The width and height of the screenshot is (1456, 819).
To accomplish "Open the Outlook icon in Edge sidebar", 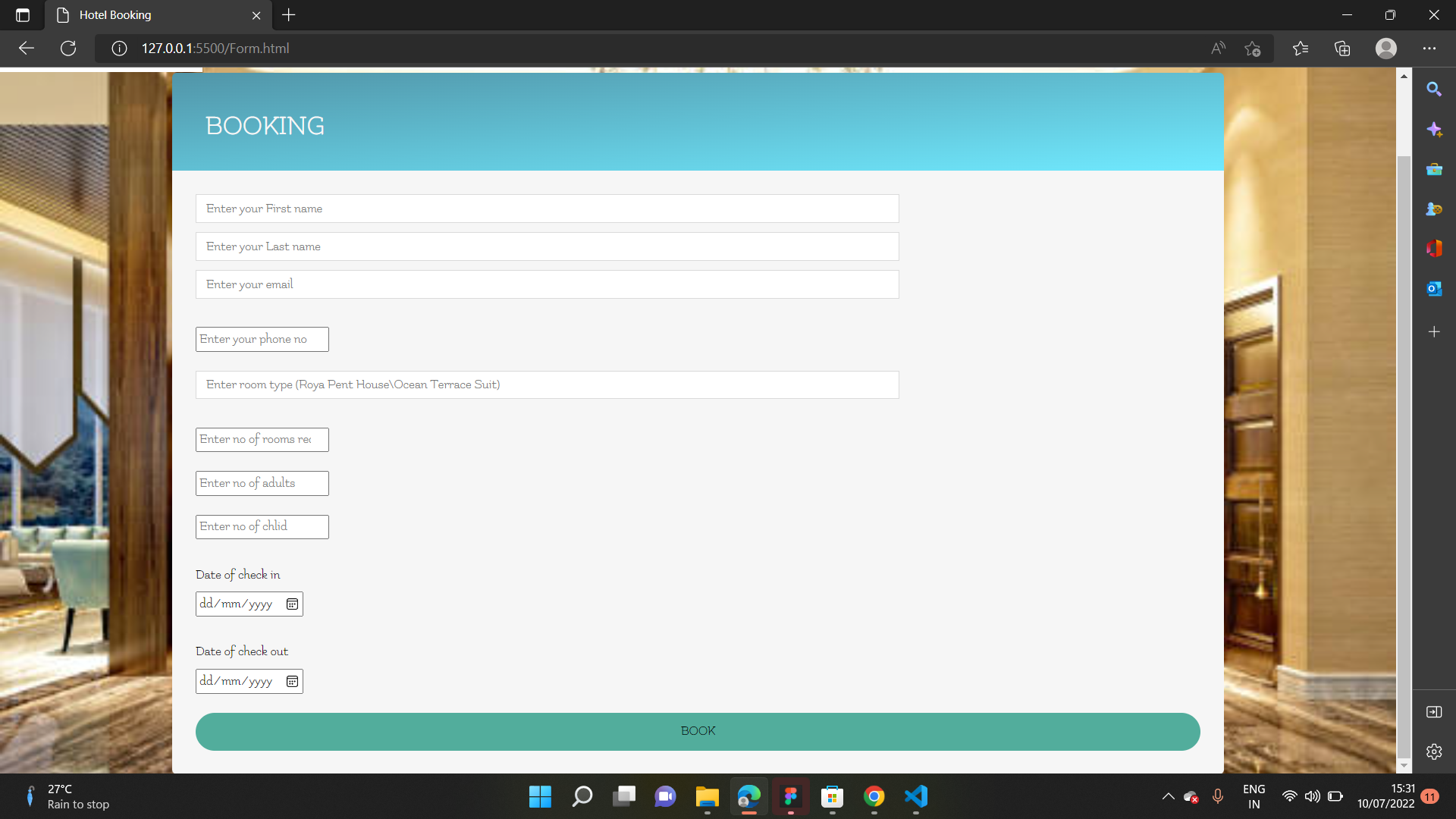I will click(1433, 289).
